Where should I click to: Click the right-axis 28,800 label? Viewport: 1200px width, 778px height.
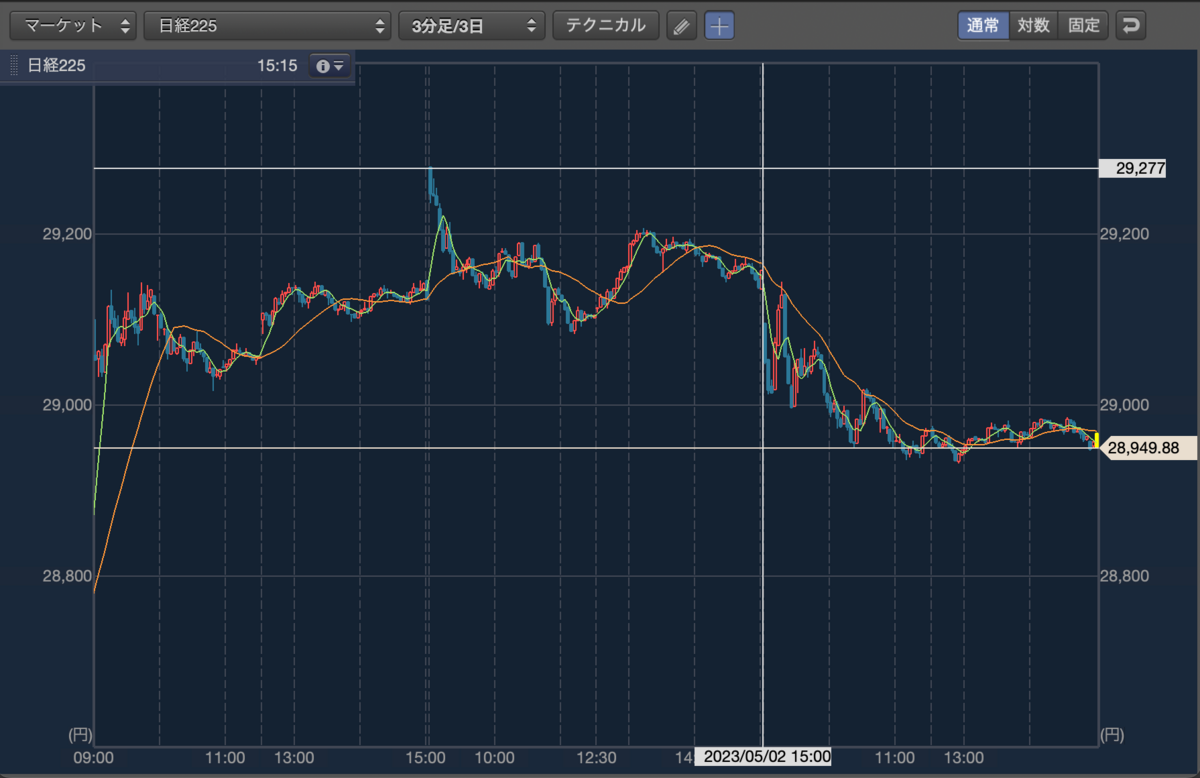point(1123,576)
